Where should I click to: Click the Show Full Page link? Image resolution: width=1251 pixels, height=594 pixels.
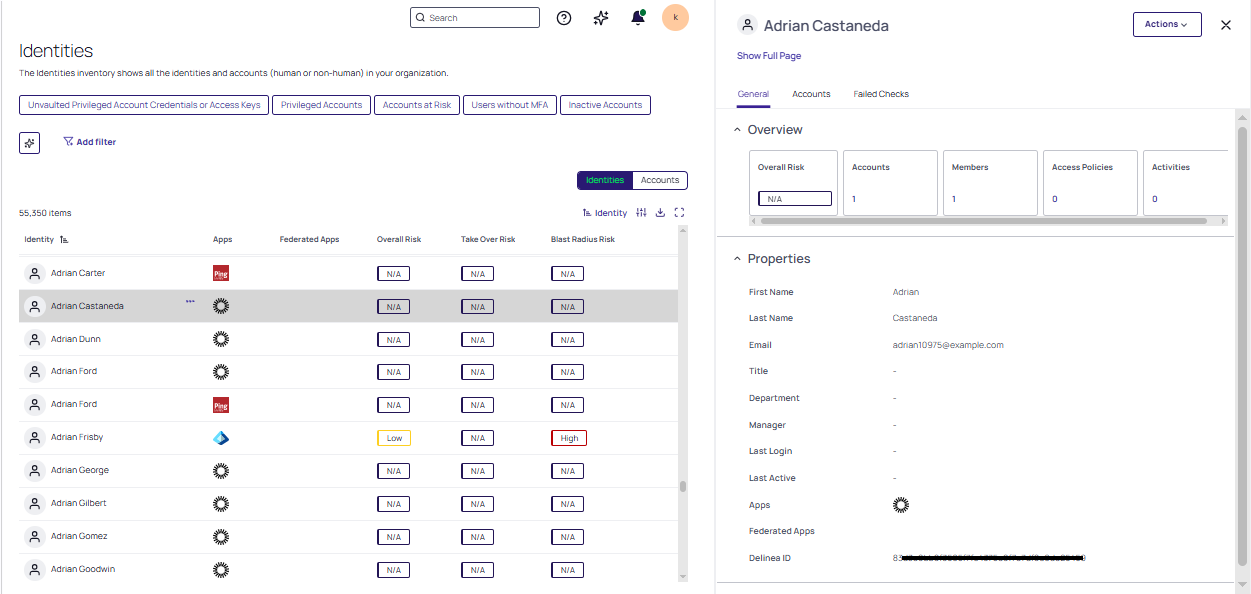pos(769,56)
